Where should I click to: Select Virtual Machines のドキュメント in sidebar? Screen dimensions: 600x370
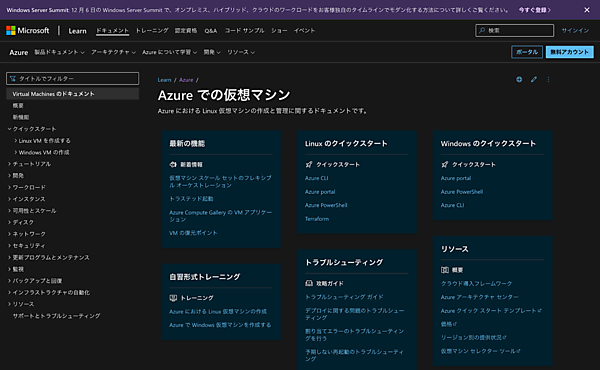pyautogui.click(x=73, y=94)
